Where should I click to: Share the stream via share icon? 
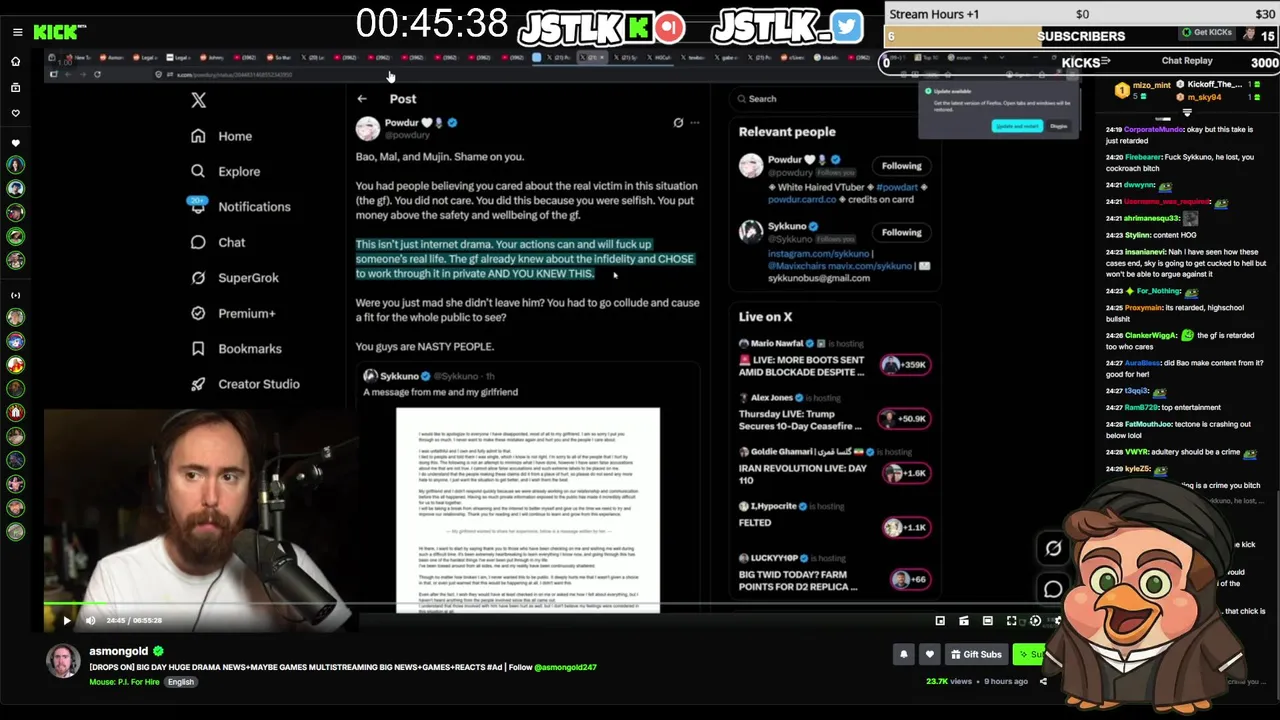pyautogui.click(x=1043, y=682)
